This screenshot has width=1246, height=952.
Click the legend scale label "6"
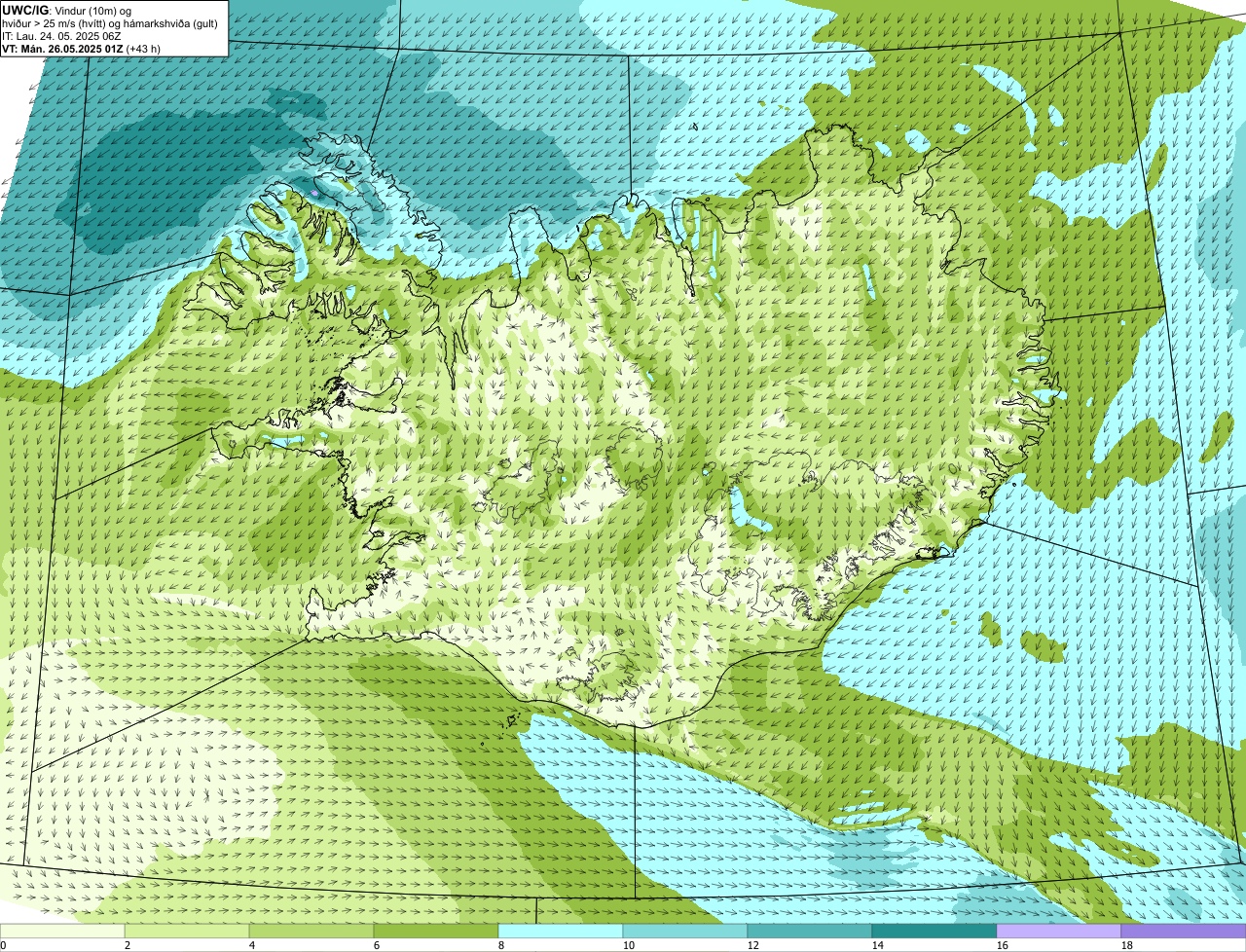pyautogui.click(x=376, y=945)
